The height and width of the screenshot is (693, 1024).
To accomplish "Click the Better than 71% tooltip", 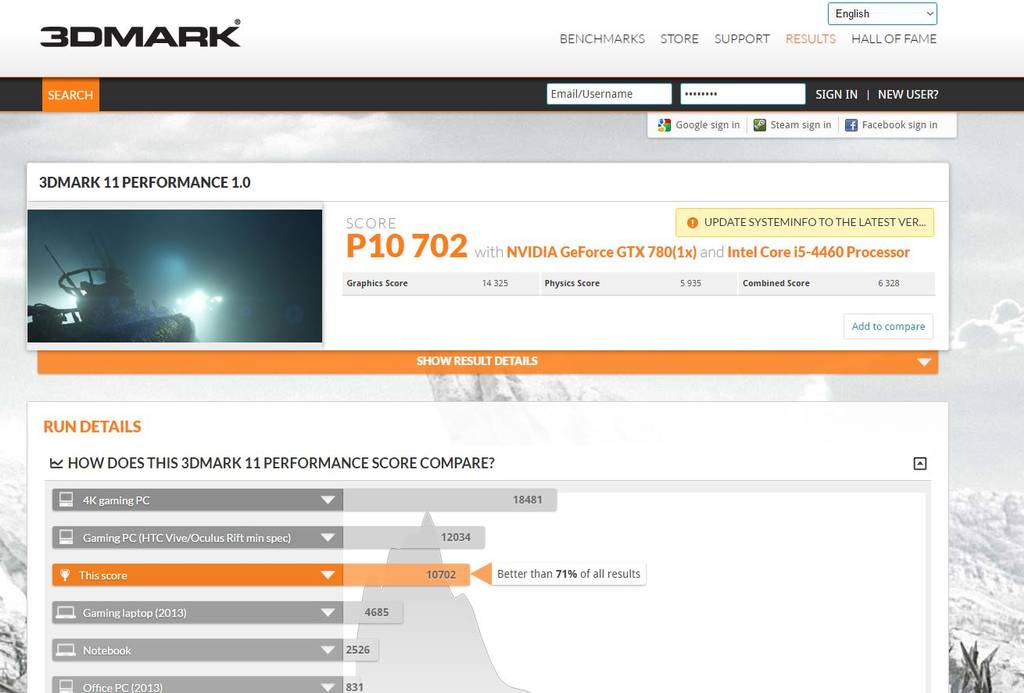I will pos(568,574).
